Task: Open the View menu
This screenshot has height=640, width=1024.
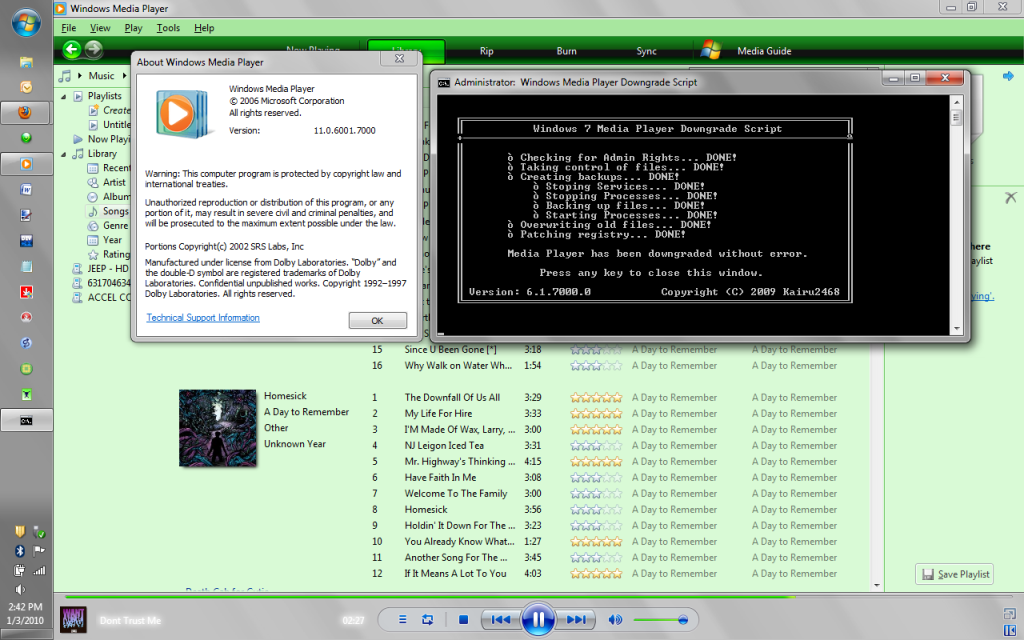Action: (100, 28)
